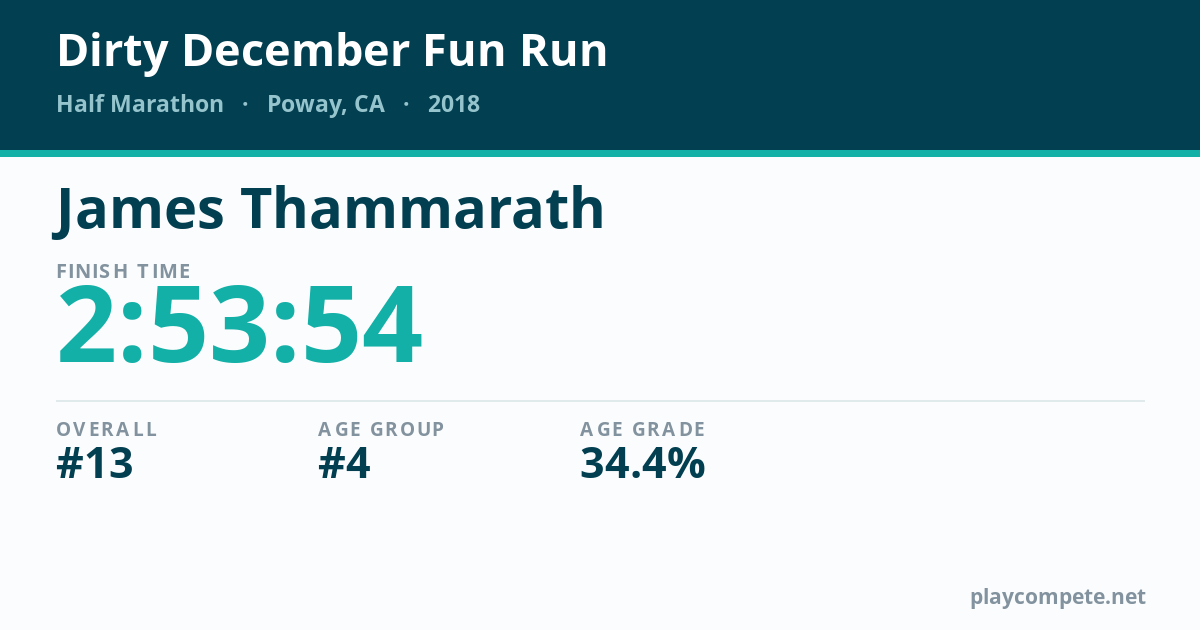Click the word Thammarath in the name
This screenshot has height=630, width=1200.
423,209
